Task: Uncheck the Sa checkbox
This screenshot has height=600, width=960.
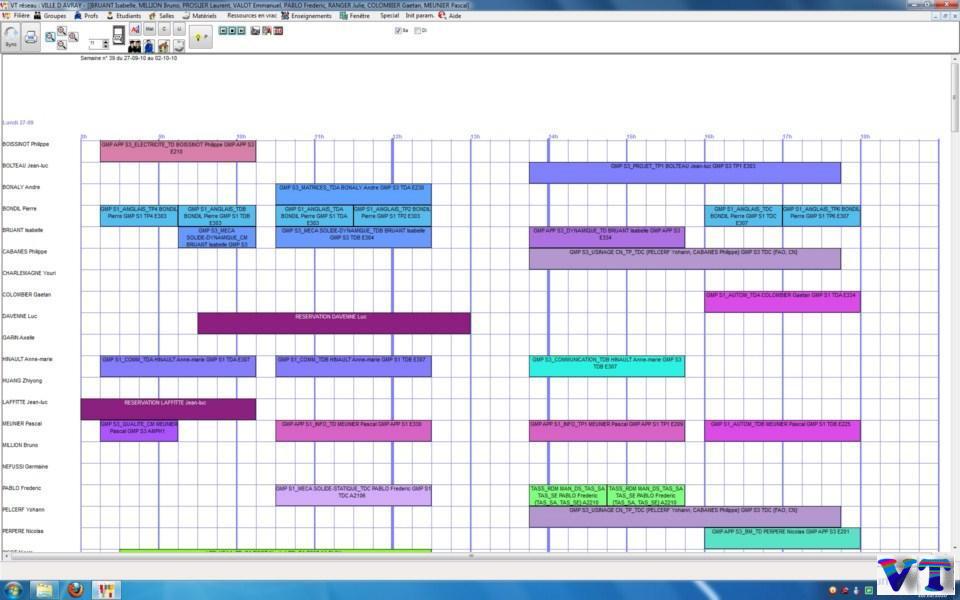Action: coord(398,30)
